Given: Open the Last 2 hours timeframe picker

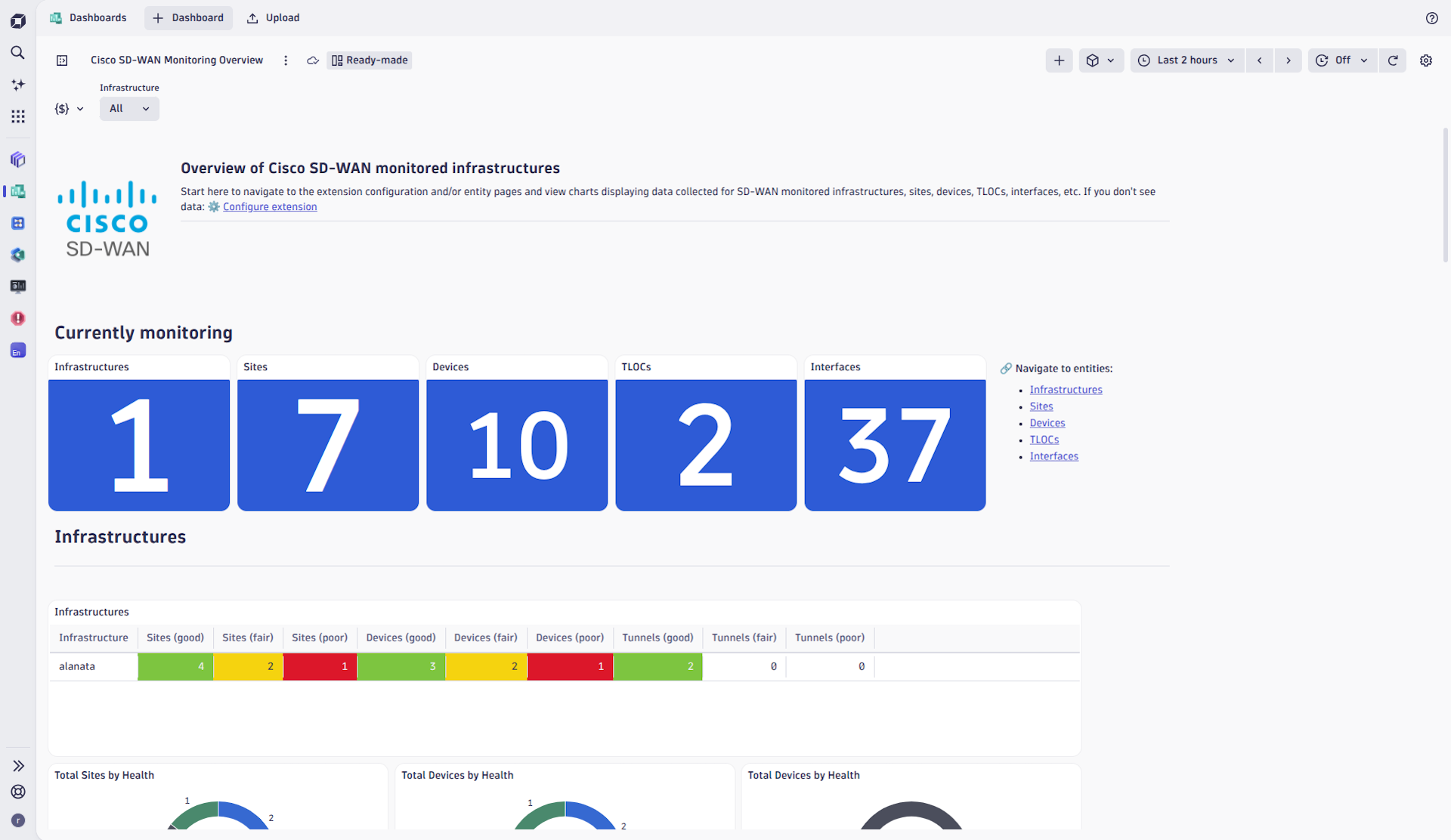Looking at the screenshot, I should click(x=1186, y=60).
